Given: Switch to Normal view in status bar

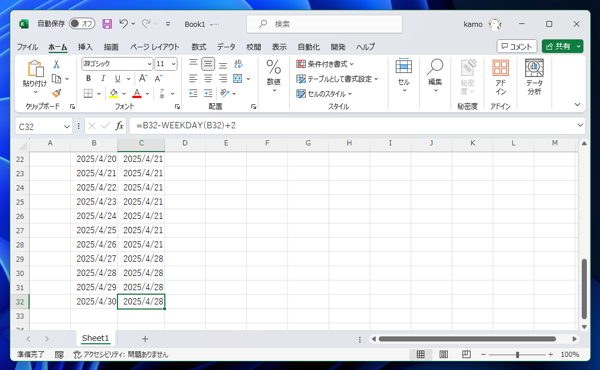Looking at the screenshot, I should coord(421,355).
